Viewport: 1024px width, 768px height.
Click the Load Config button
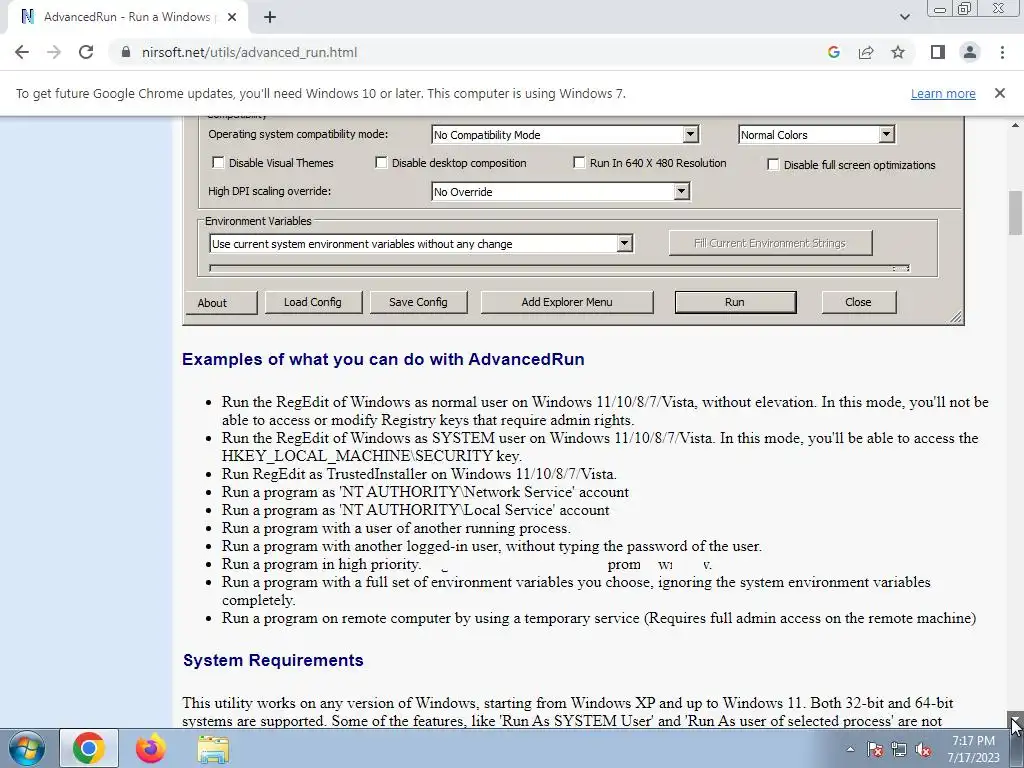[313, 302]
